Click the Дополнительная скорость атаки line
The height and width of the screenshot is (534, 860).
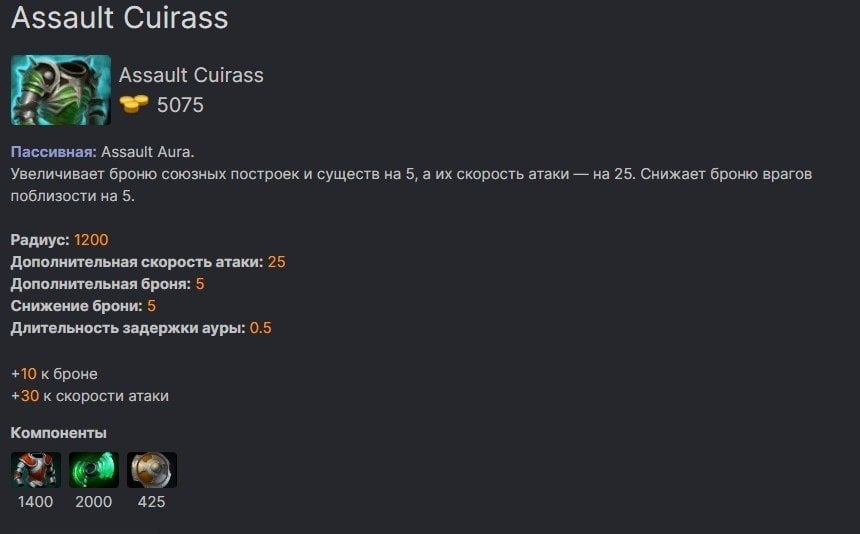(148, 262)
